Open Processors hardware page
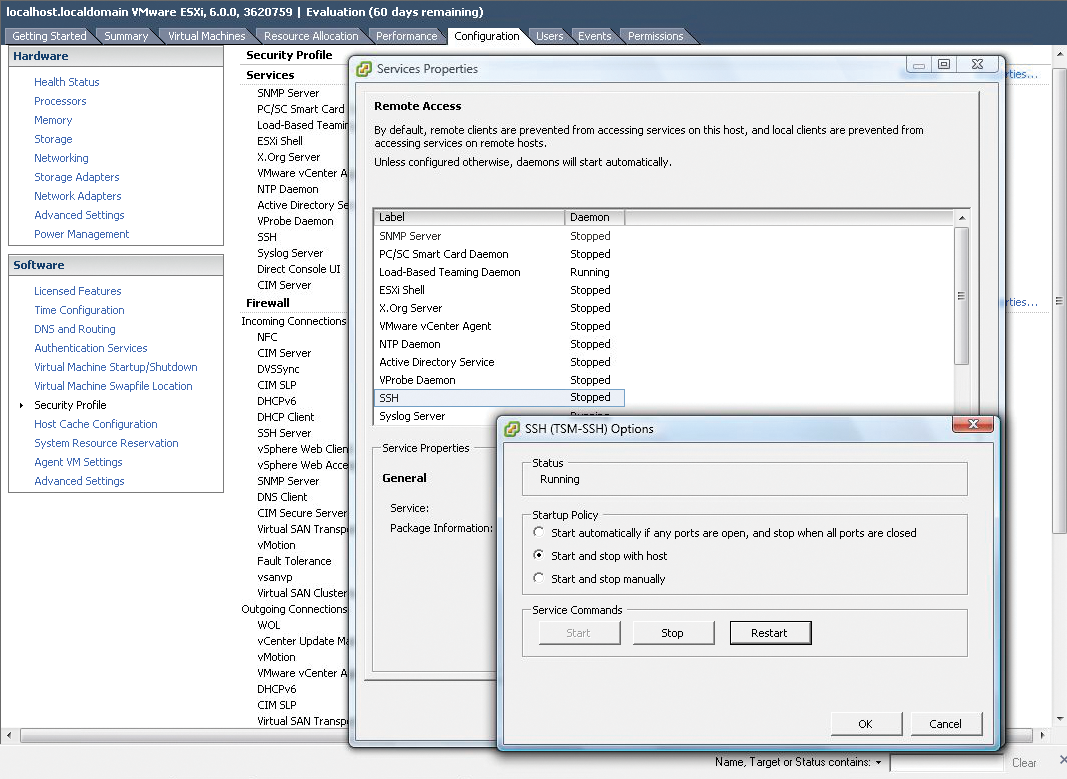The height and width of the screenshot is (779, 1067). click(61, 101)
